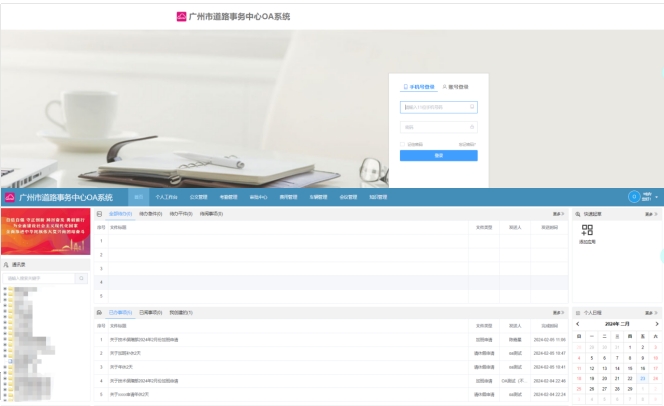Select date 14 in the calendar

pyautogui.click(x=617, y=368)
